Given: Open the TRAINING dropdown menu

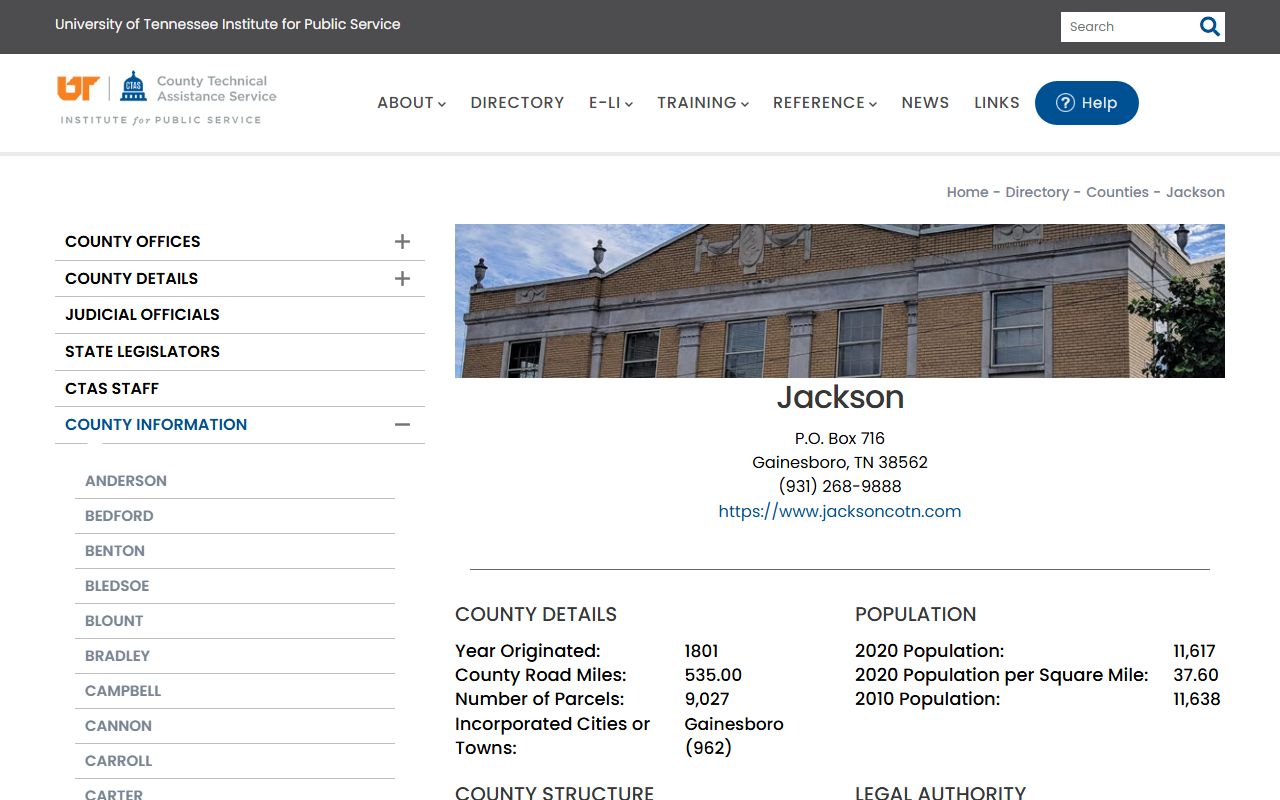Looking at the screenshot, I should click(x=703, y=103).
